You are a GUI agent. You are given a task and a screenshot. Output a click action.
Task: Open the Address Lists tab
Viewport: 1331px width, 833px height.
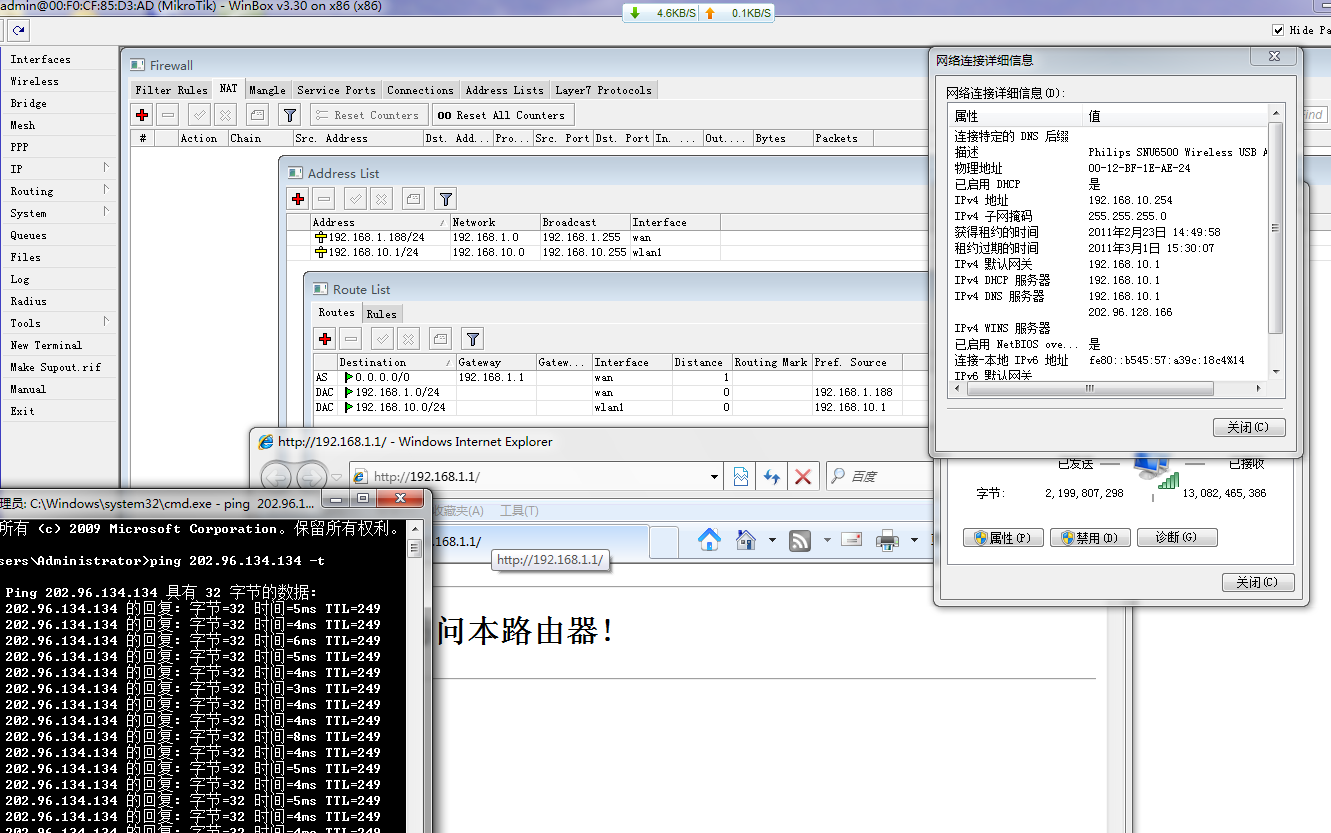click(x=505, y=90)
